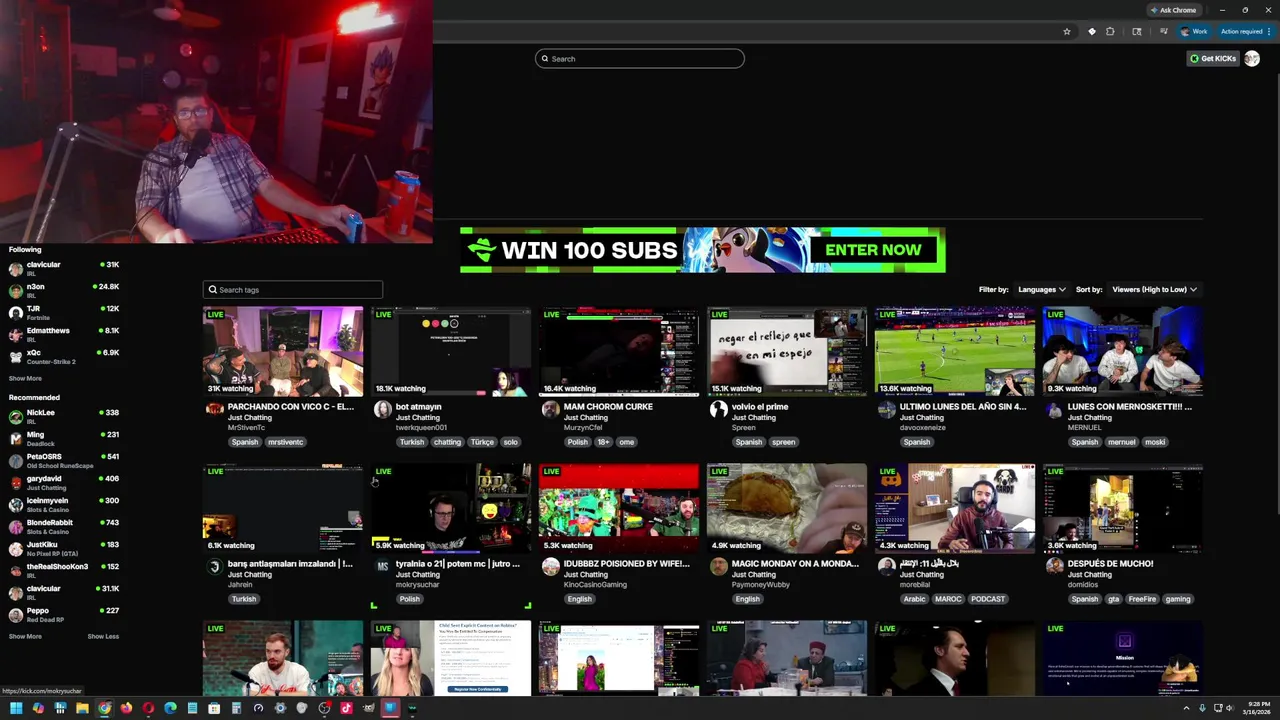Screen dimensions: 1280x720
Task: Click the LUNES CON MERNOSKETTI stream title
Action: [1130, 407]
